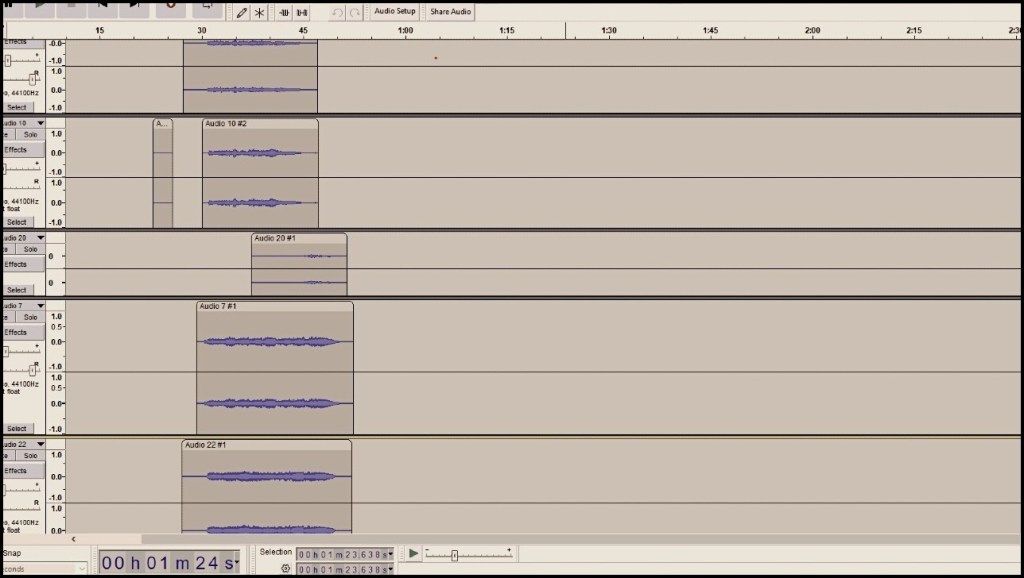Click the Audio 22 #1 clip title
This screenshot has width=1024, height=578.
pos(206,444)
